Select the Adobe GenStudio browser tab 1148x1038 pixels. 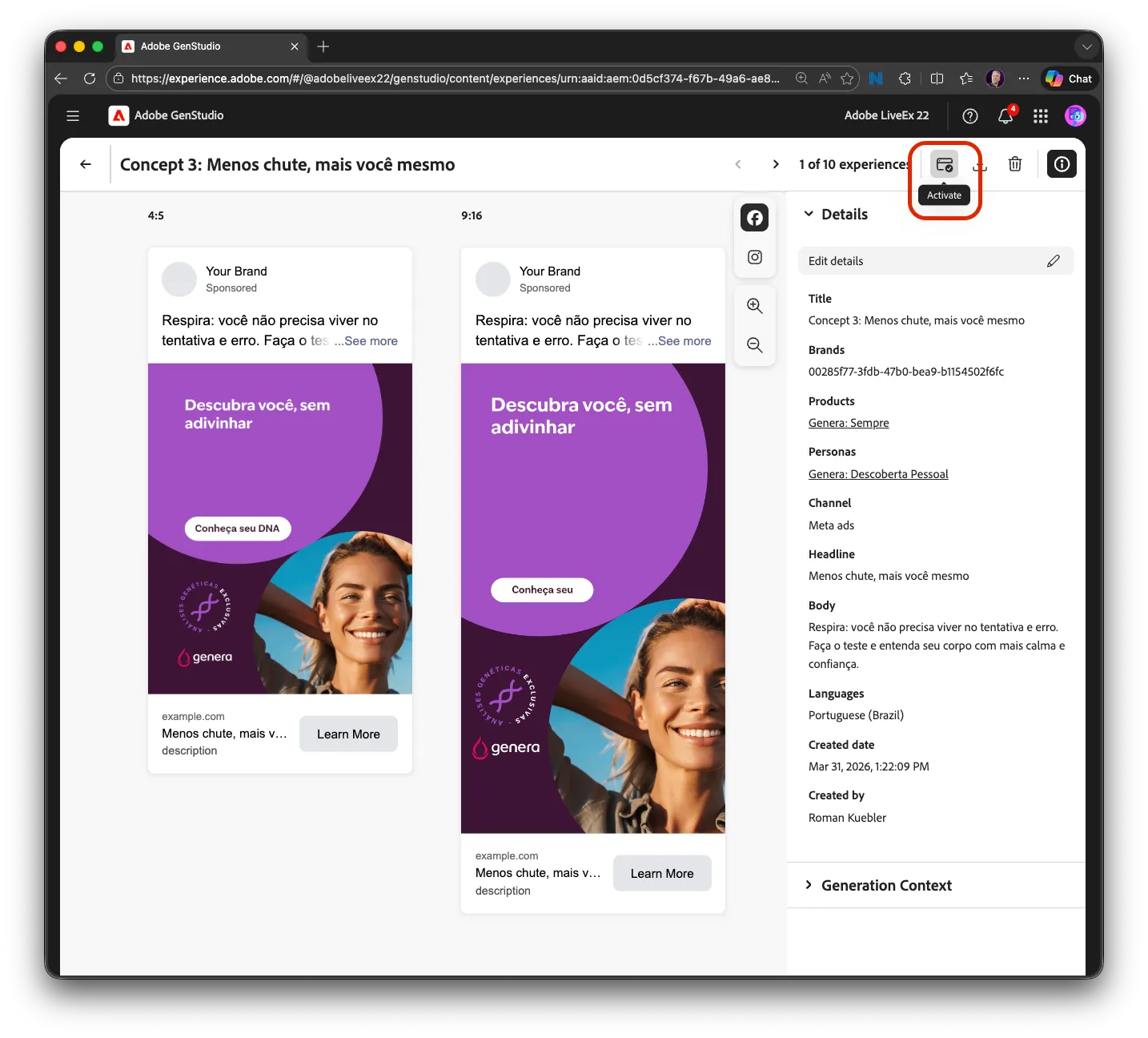211,46
